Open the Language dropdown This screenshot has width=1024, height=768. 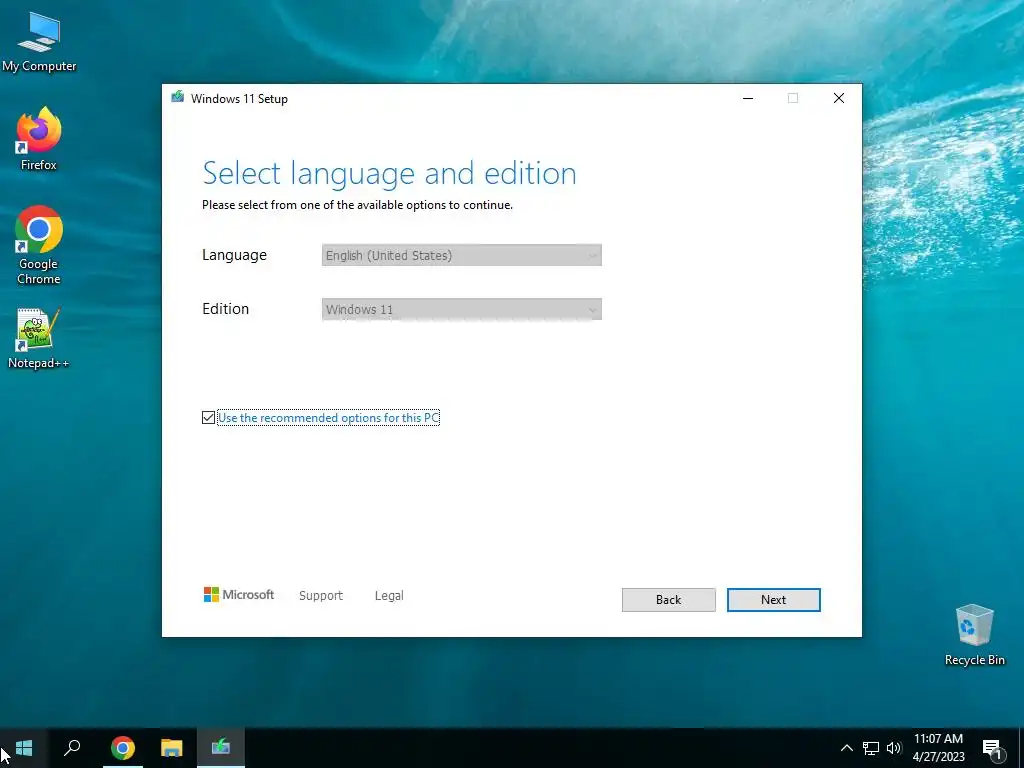click(462, 255)
